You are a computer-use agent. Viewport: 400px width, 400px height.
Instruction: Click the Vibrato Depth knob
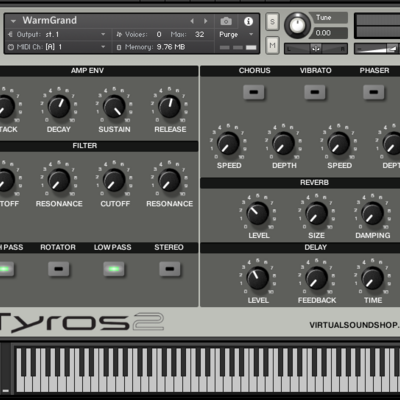coord(392,143)
